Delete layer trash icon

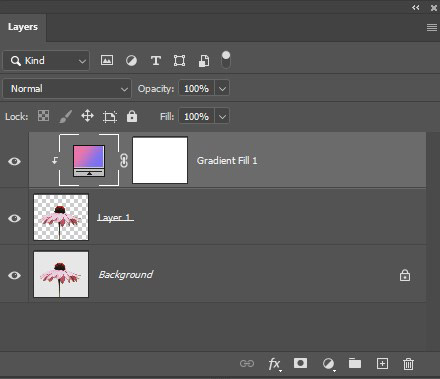point(408,364)
